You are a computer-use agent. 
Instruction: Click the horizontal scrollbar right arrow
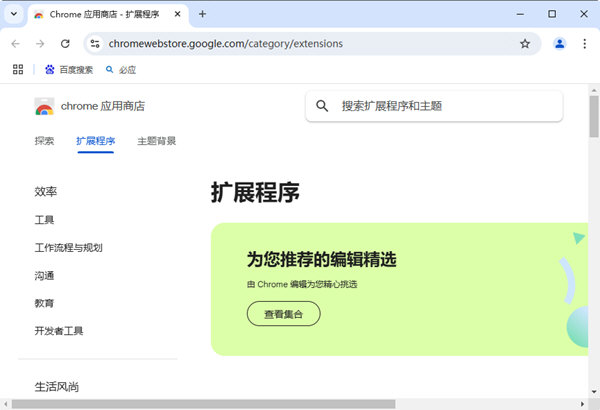(x=582, y=404)
